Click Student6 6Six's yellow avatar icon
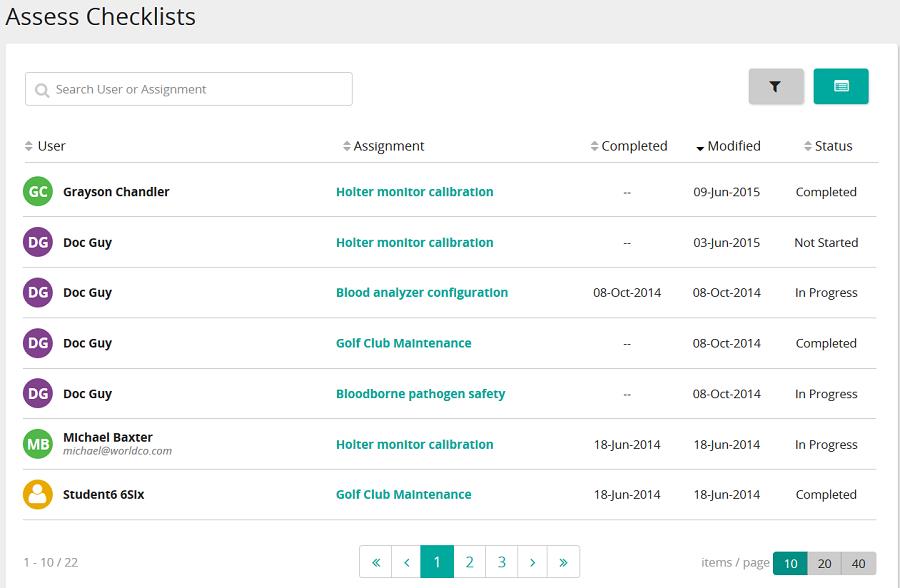This screenshot has height=588, width=900. pyautogui.click(x=38, y=494)
